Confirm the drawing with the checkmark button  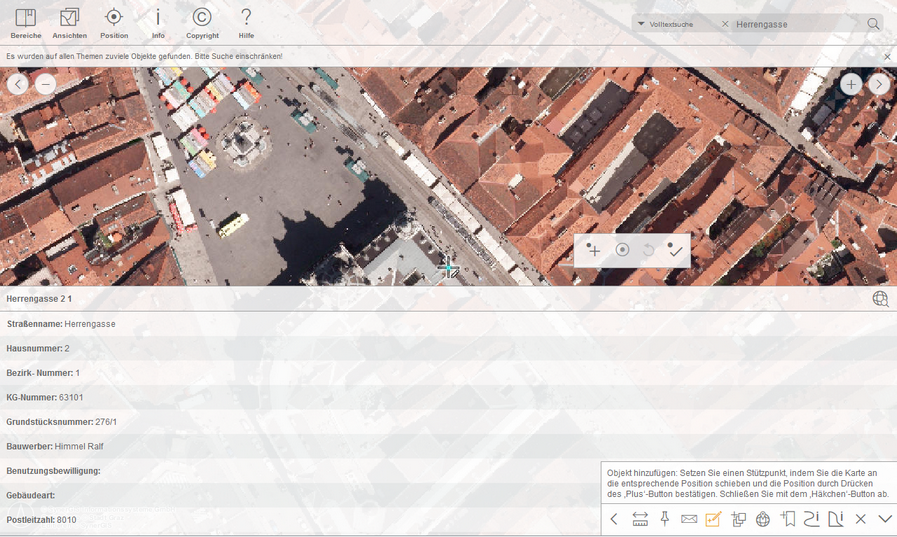coord(675,250)
